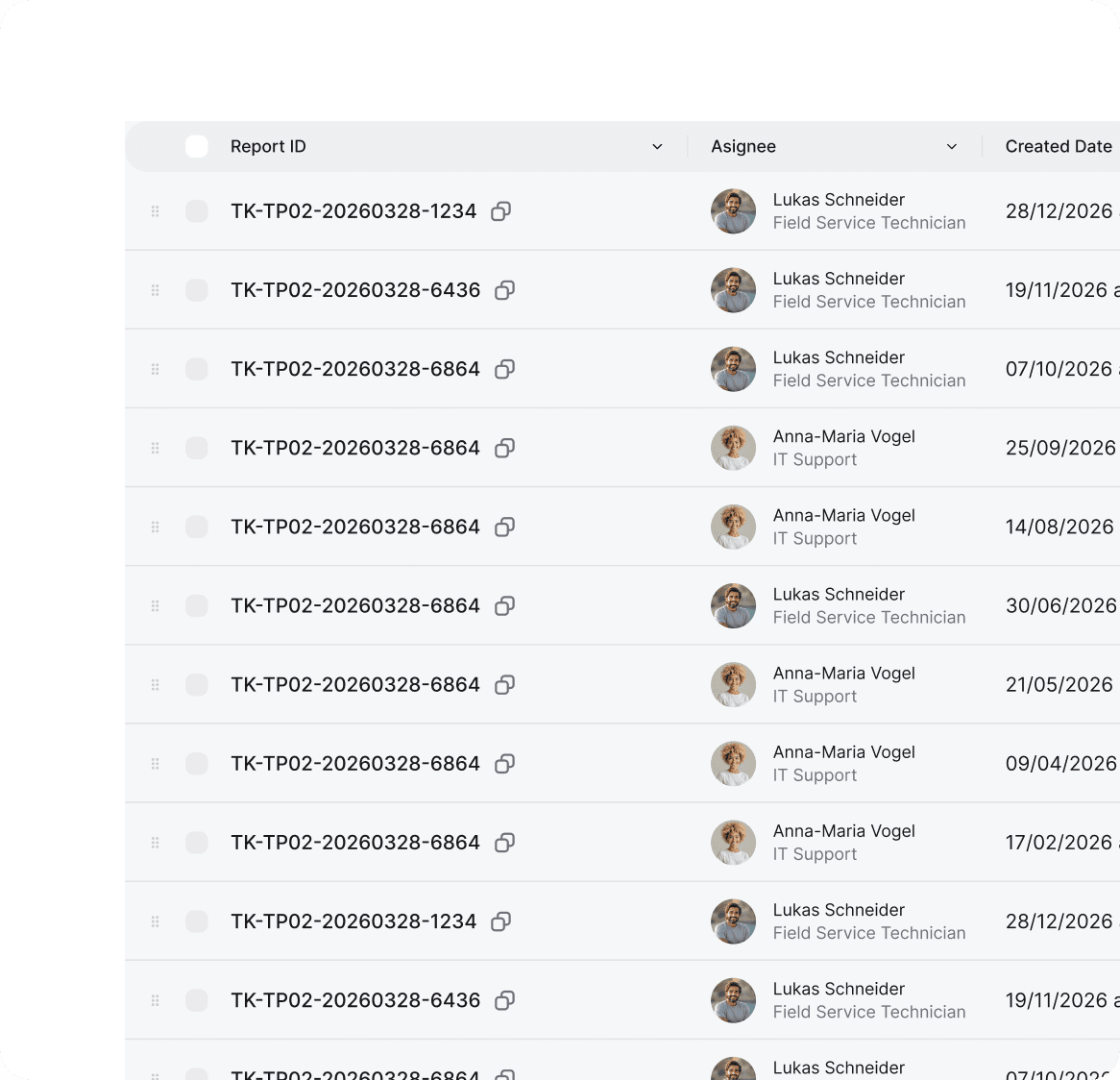Click Lukas Schneider's avatar in the first row

coord(733,211)
